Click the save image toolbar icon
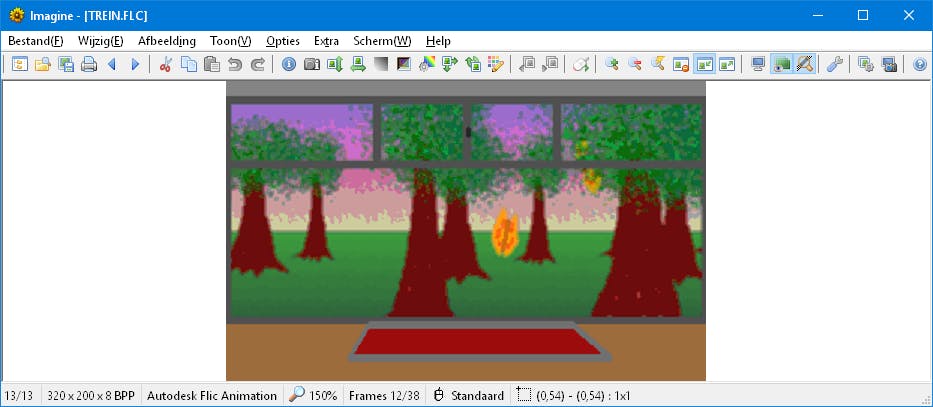The height and width of the screenshot is (407, 933). [x=66, y=64]
